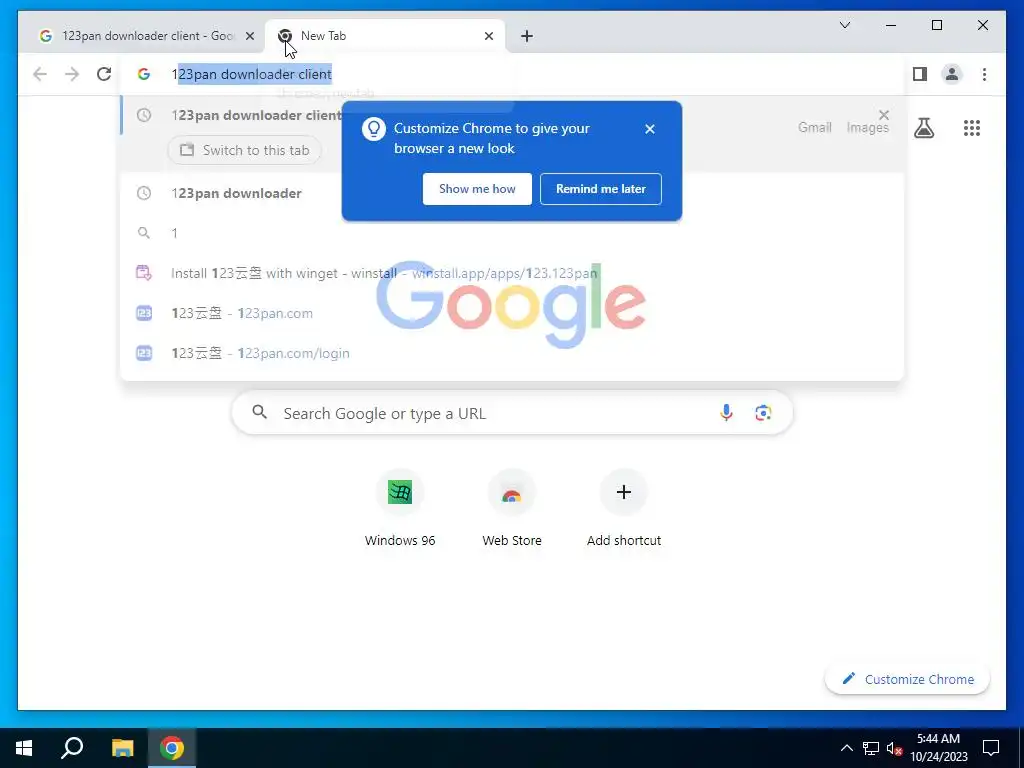Close the 123pan downloader client tab

tap(249, 37)
